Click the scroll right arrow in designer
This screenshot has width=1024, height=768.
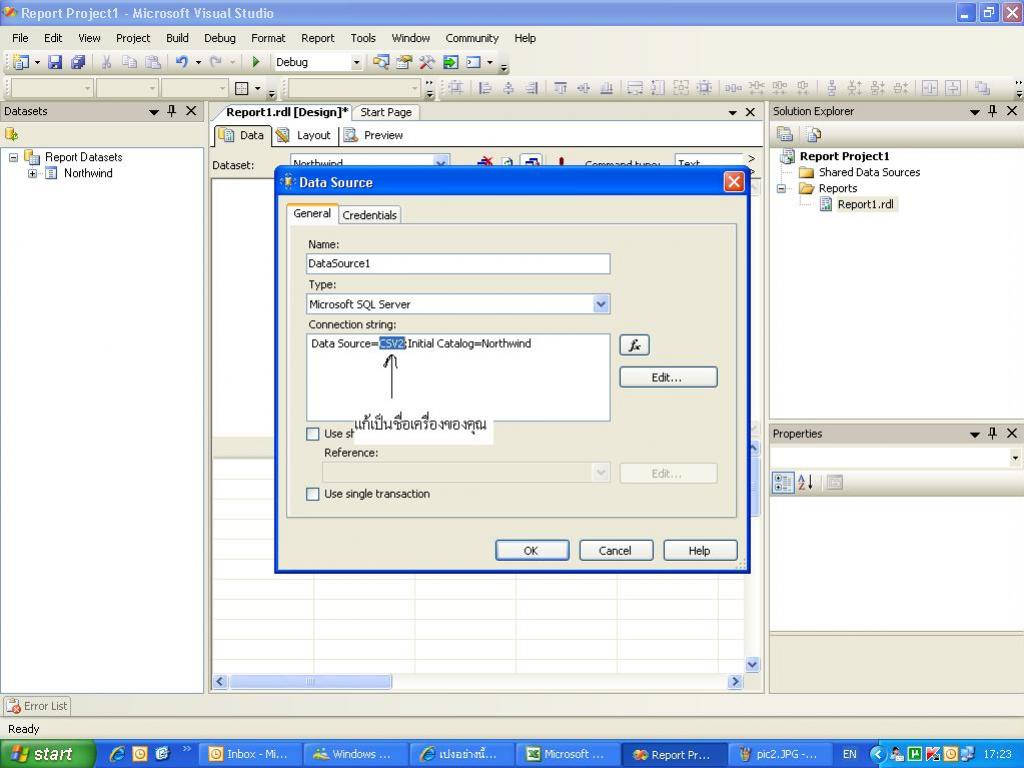(735, 682)
